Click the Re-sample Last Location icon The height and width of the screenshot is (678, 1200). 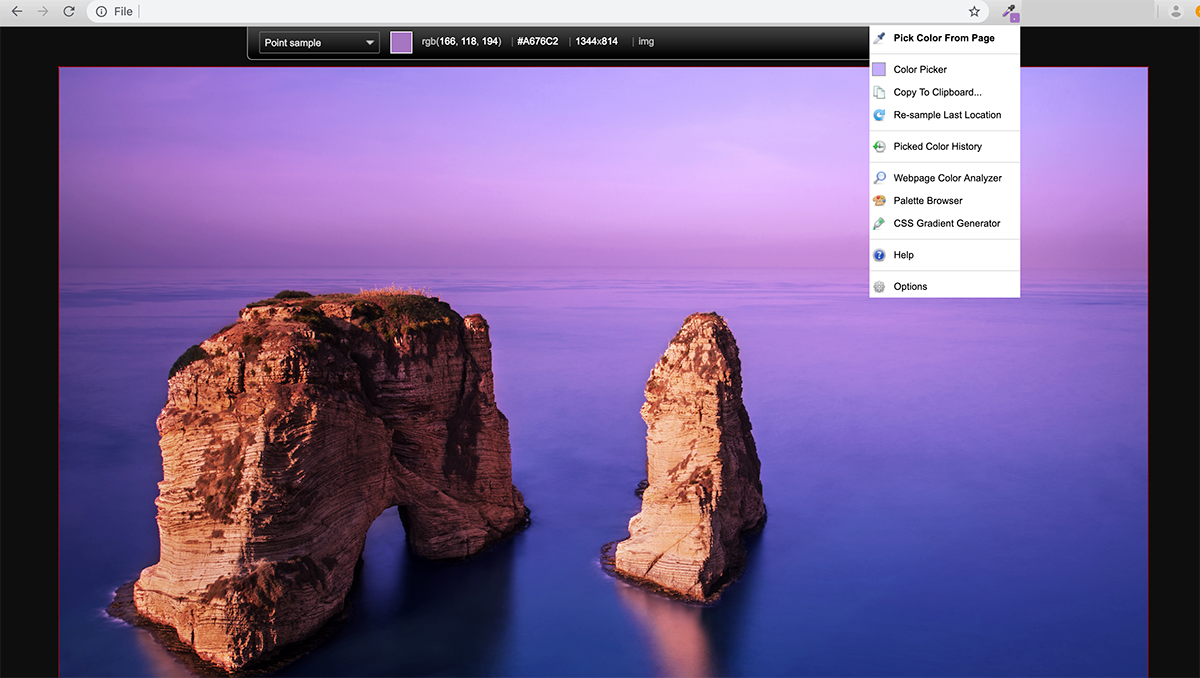[x=881, y=114]
